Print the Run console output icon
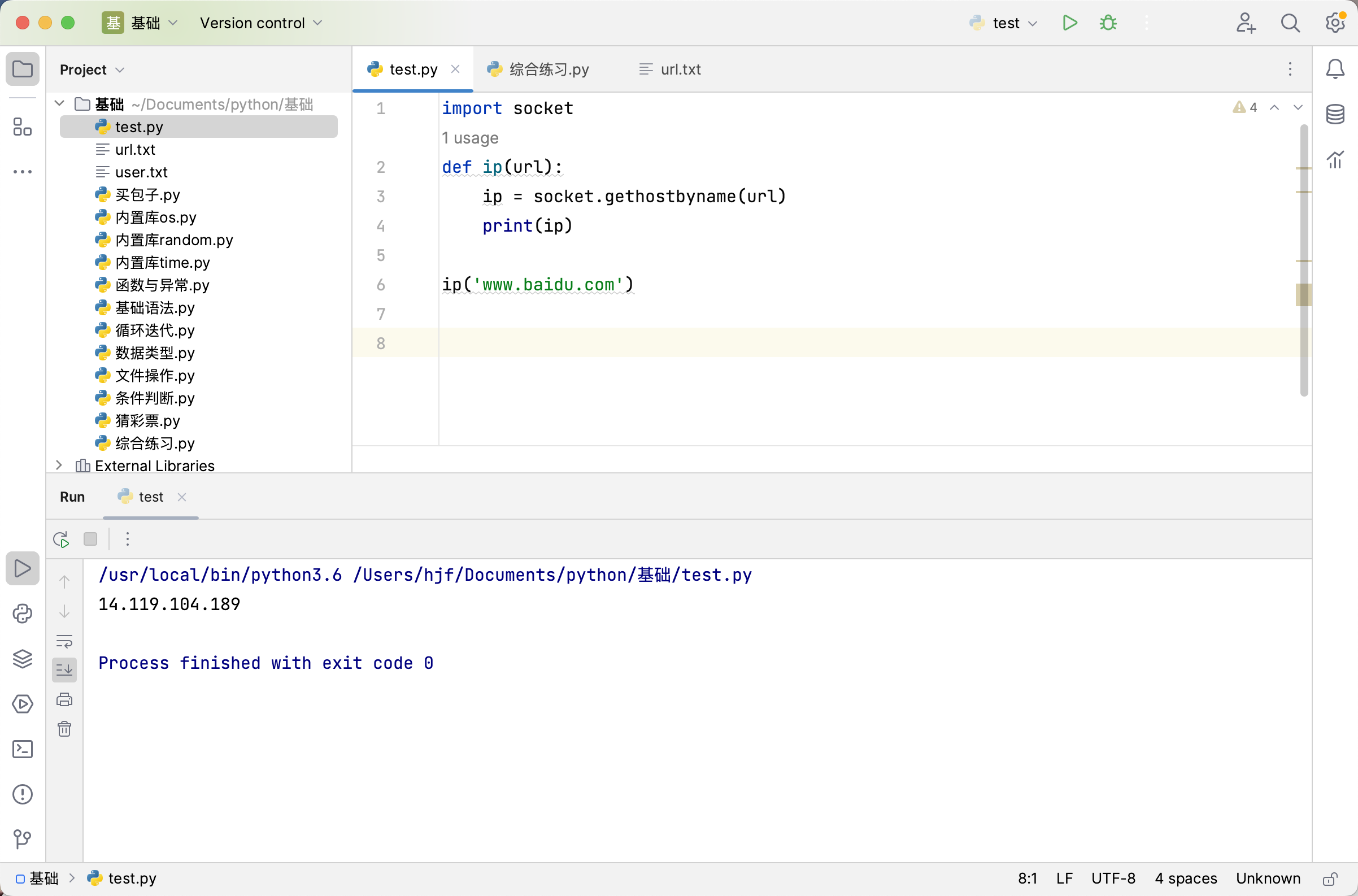The height and width of the screenshot is (896, 1358). (x=64, y=699)
